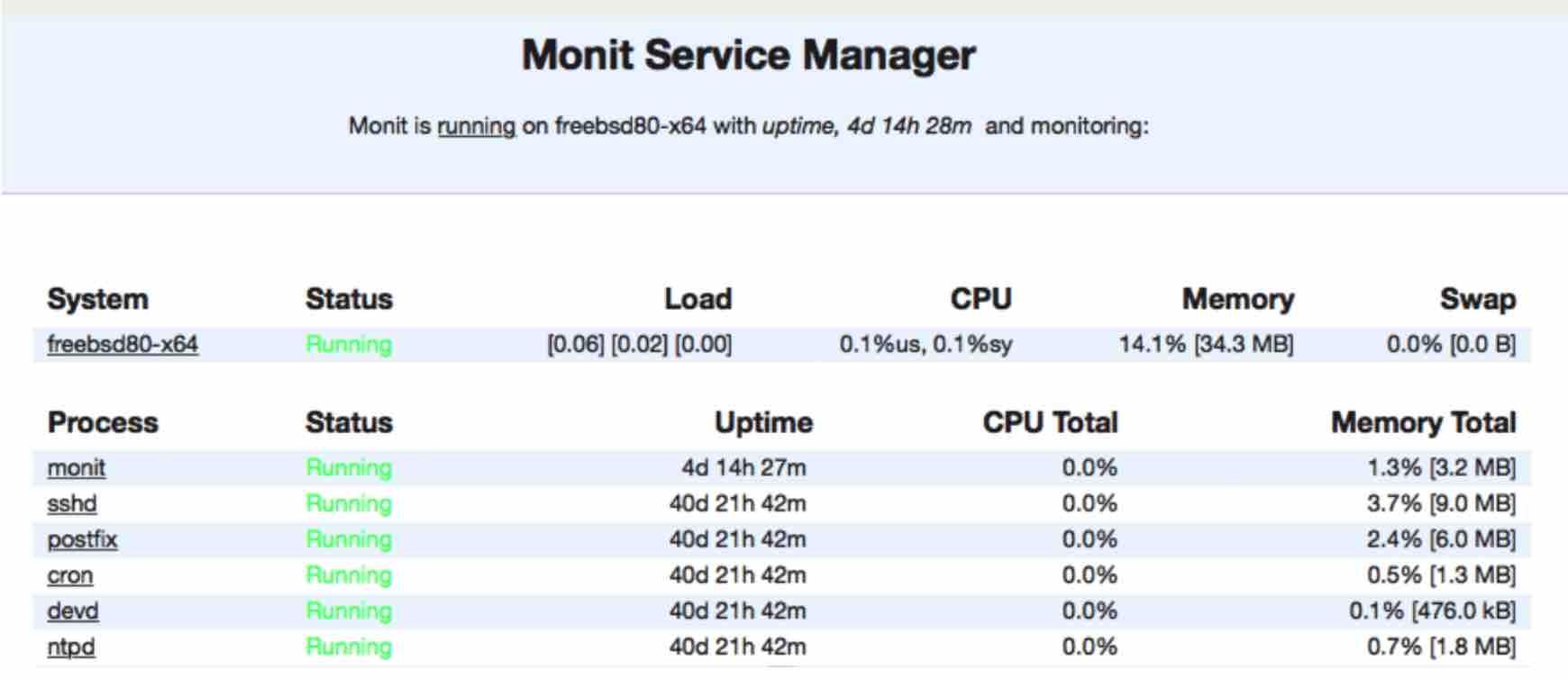This screenshot has width=1568, height=679.
Task: Click monit CPU Total 0.0%
Action: coord(1089,467)
